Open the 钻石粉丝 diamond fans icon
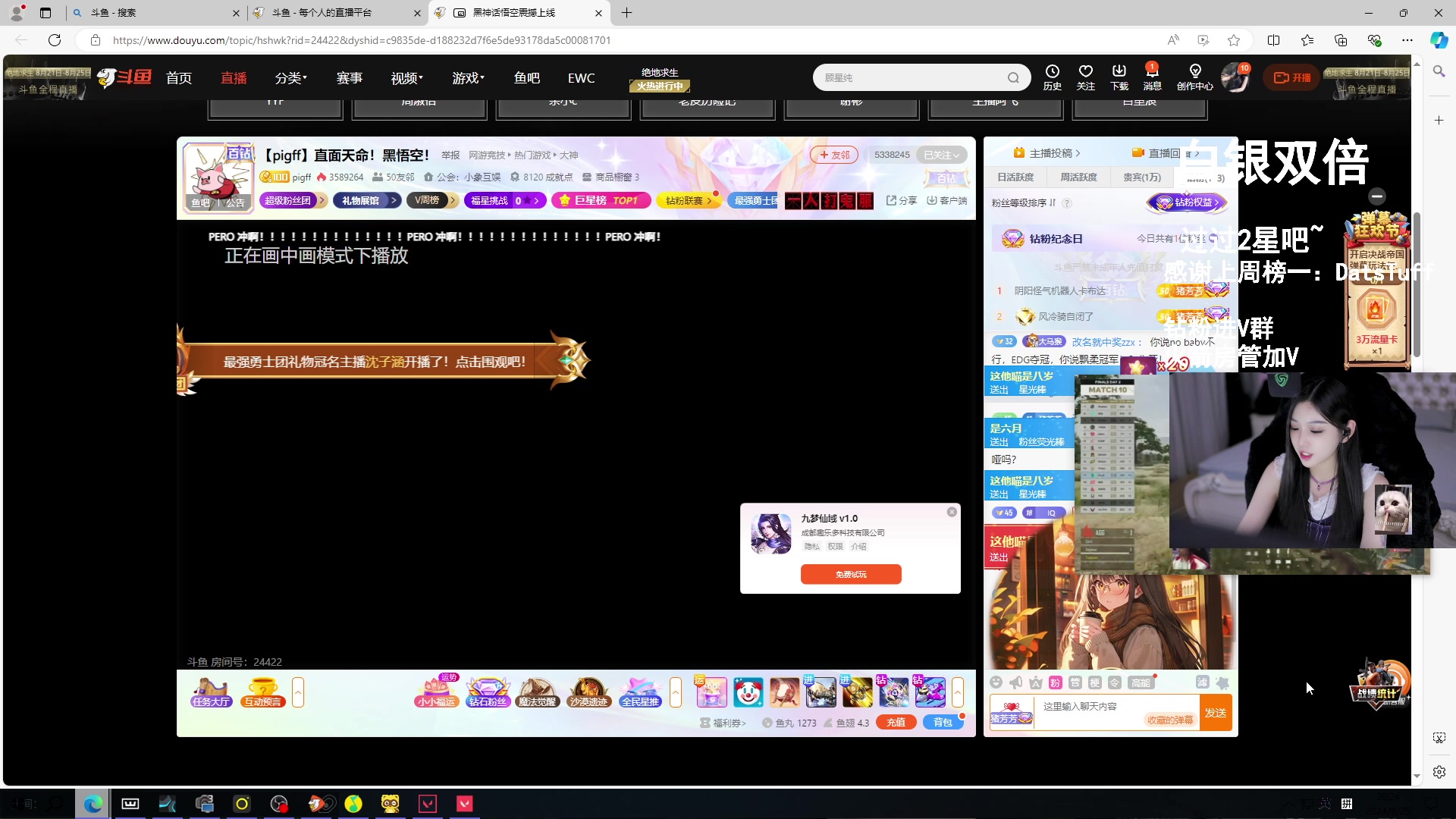1456x819 pixels. [x=488, y=692]
